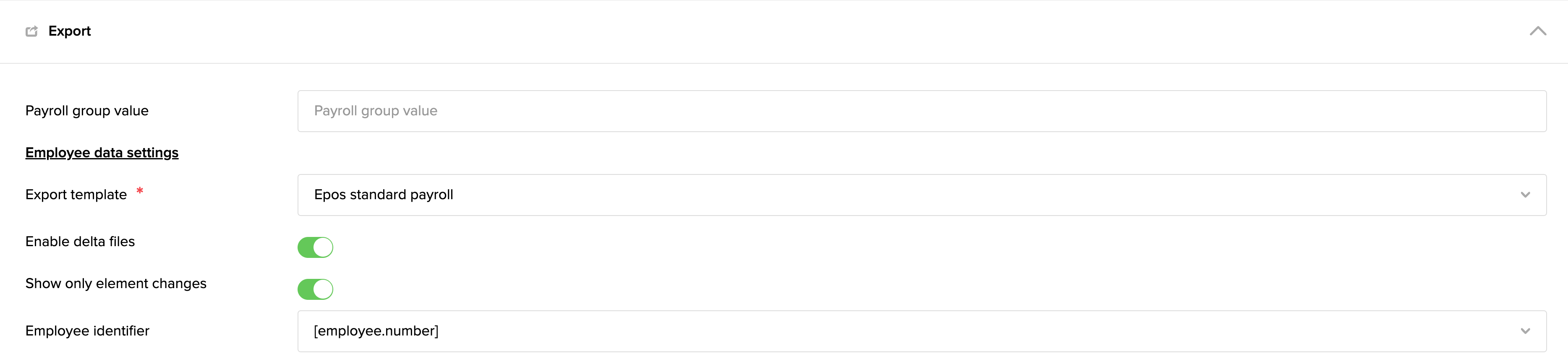Click the red required asterisk next to Export template
1568x364 pixels.
140,191
